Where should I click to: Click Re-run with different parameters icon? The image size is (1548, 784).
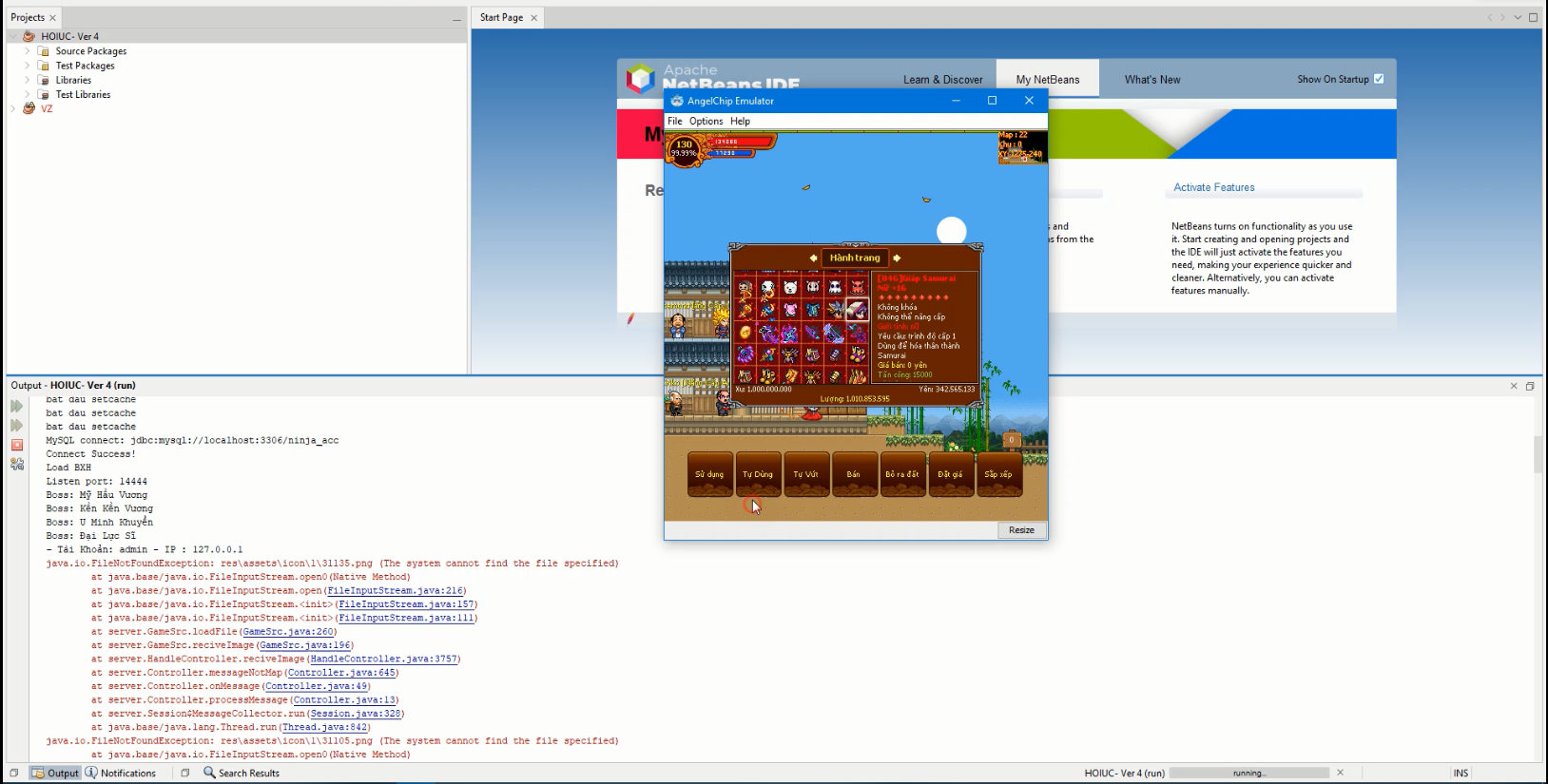(x=16, y=426)
